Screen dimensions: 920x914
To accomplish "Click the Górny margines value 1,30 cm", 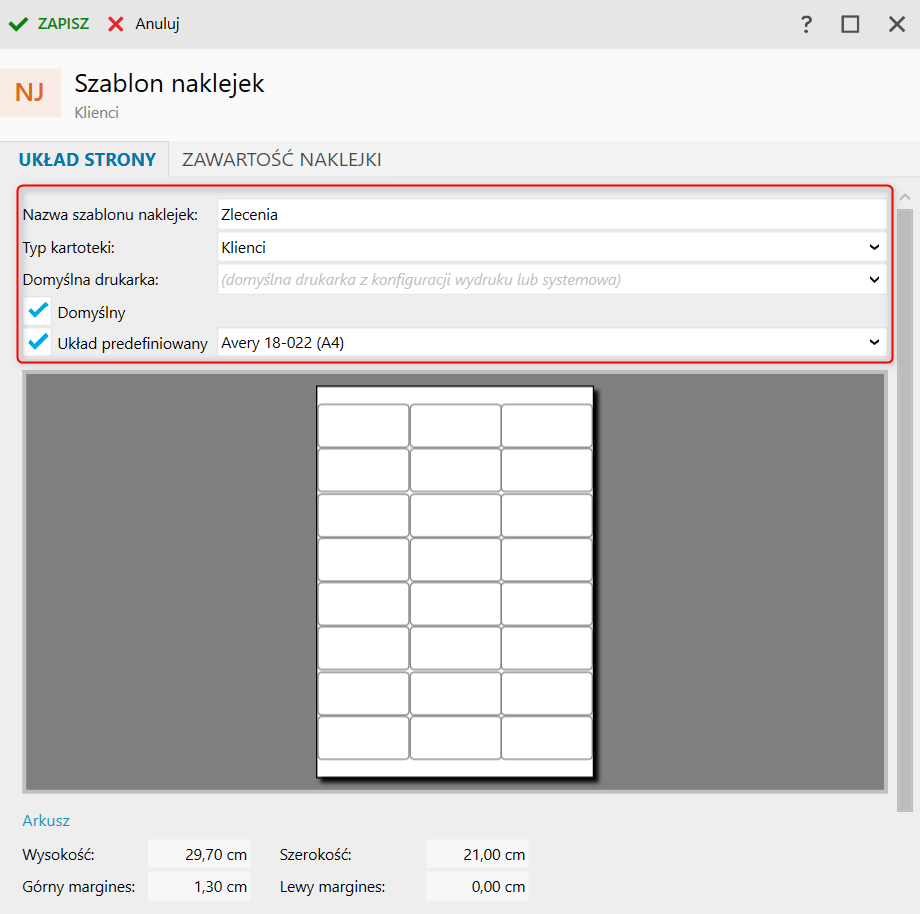I will click(x=199, y=886).
